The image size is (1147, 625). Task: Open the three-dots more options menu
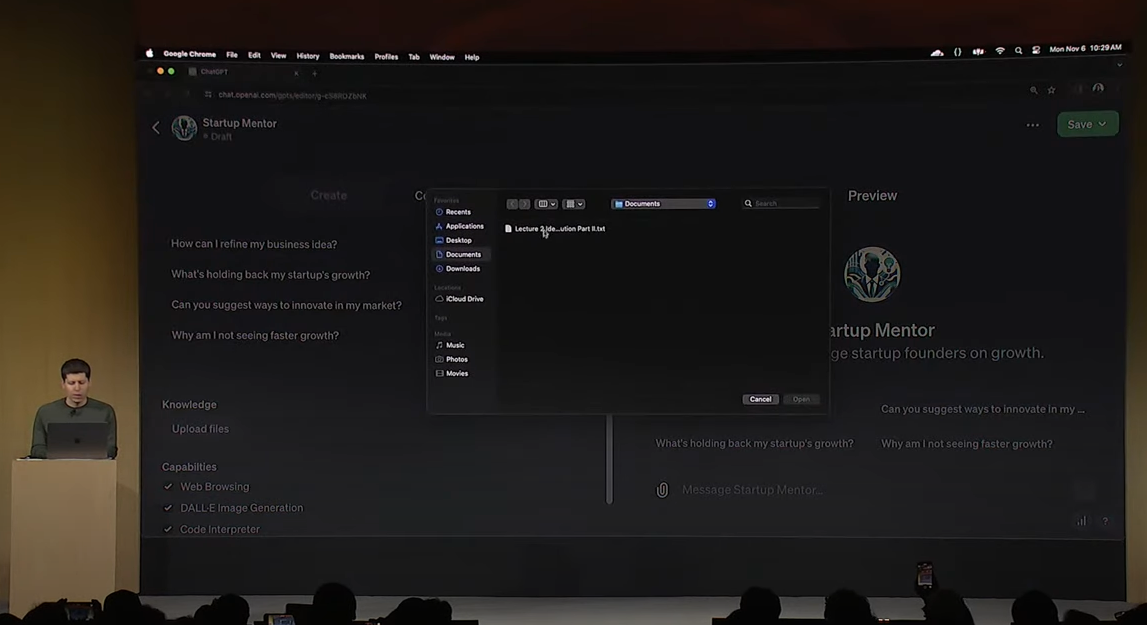coord(1032,125)
